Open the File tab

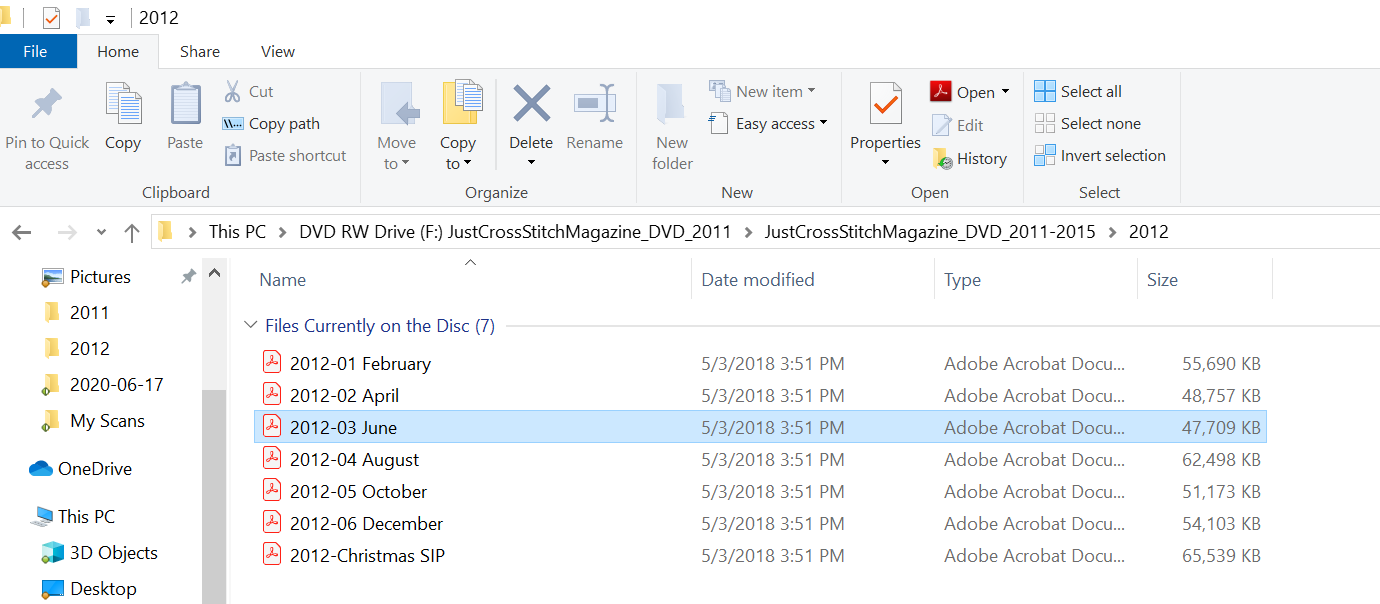(36, 52)
